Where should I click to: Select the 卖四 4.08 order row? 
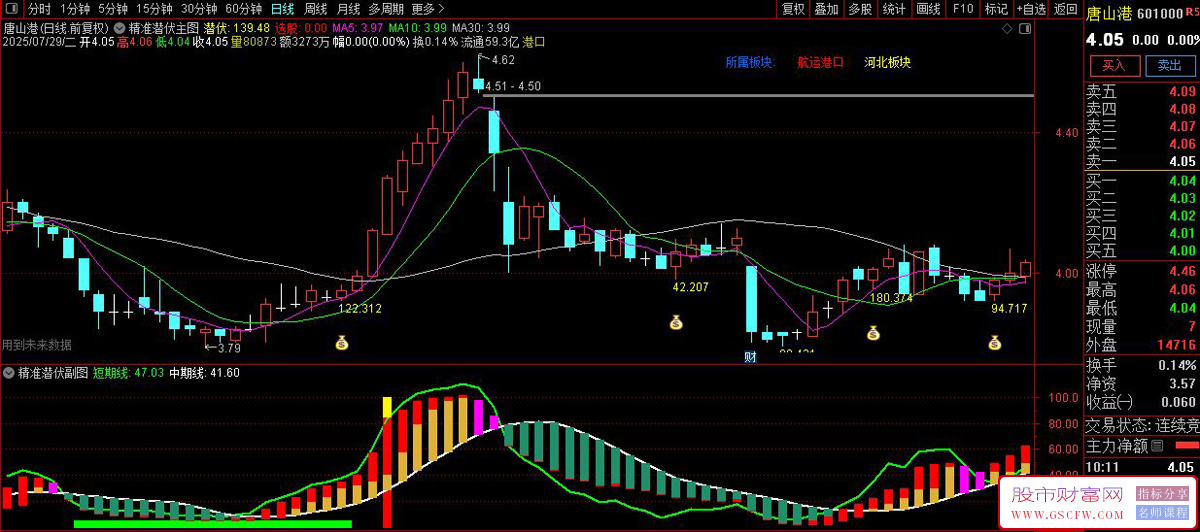coord(1141,109)
